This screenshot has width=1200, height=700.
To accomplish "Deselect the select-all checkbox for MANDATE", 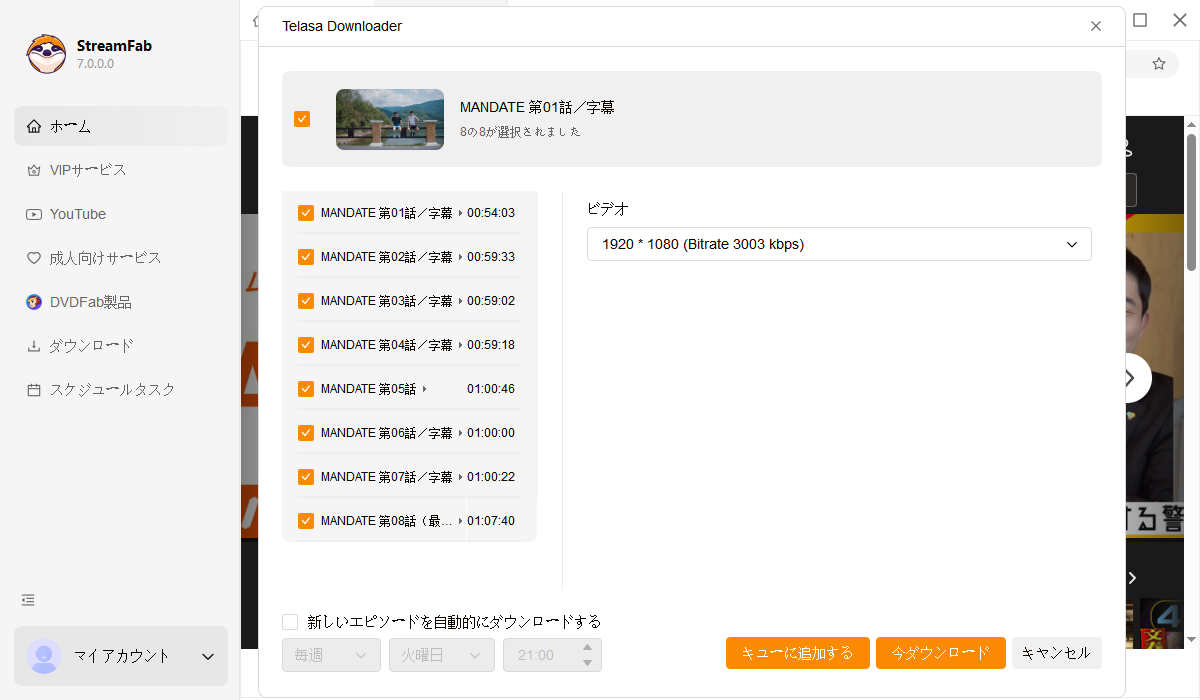I will (x=302, y=118).
